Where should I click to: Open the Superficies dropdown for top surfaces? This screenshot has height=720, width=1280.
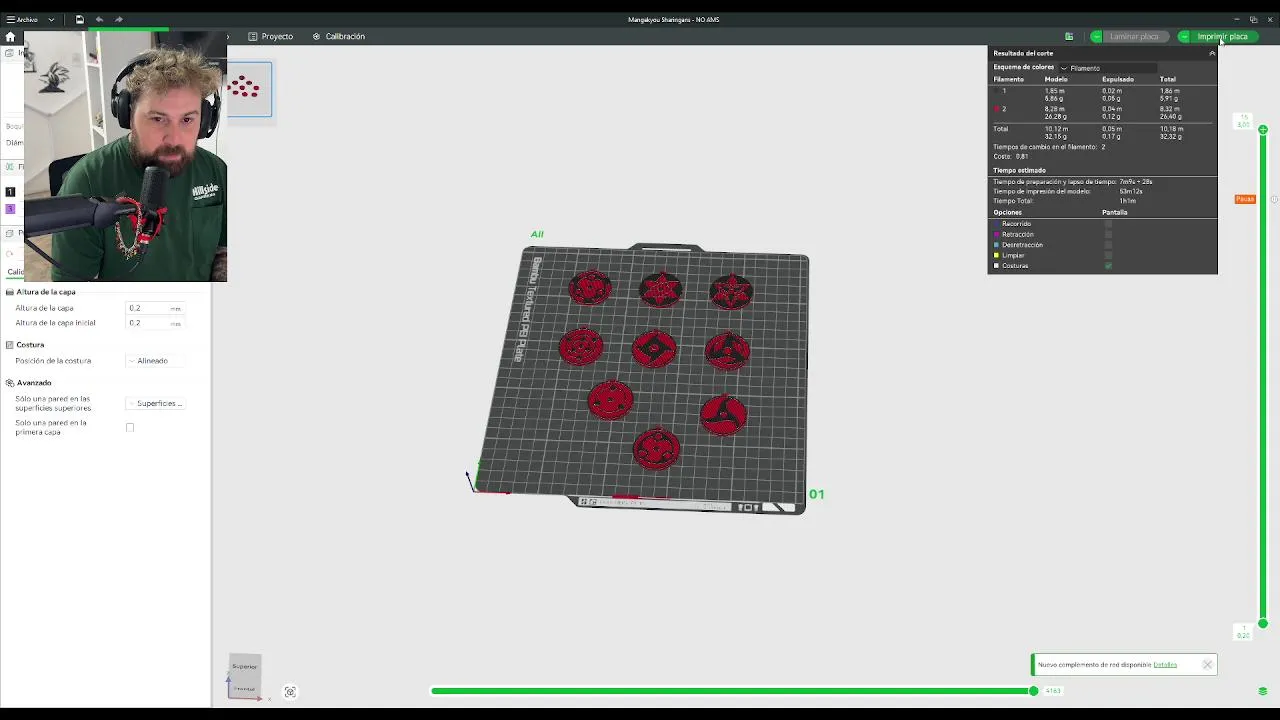point(155,404)
